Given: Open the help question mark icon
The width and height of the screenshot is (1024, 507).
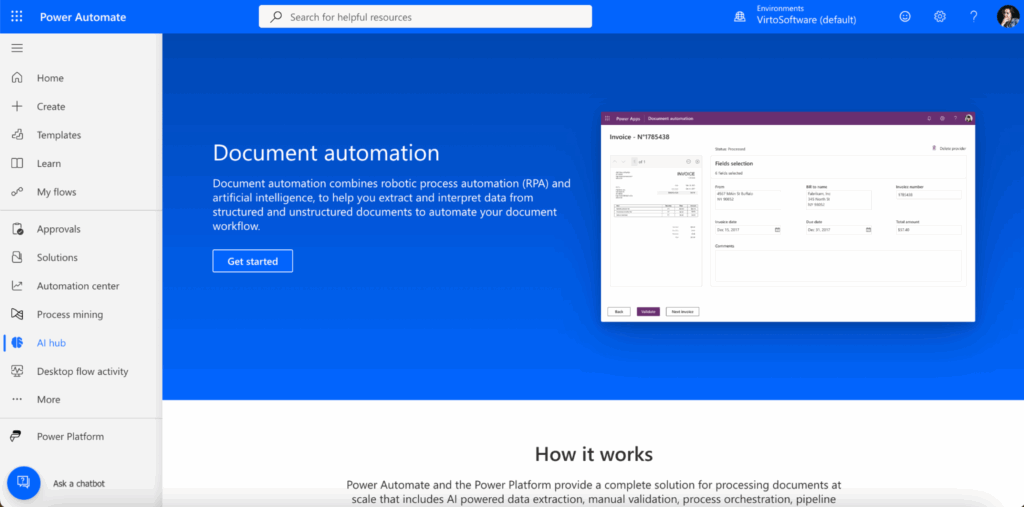Looking at the screenshot, I should pos(974,17).
